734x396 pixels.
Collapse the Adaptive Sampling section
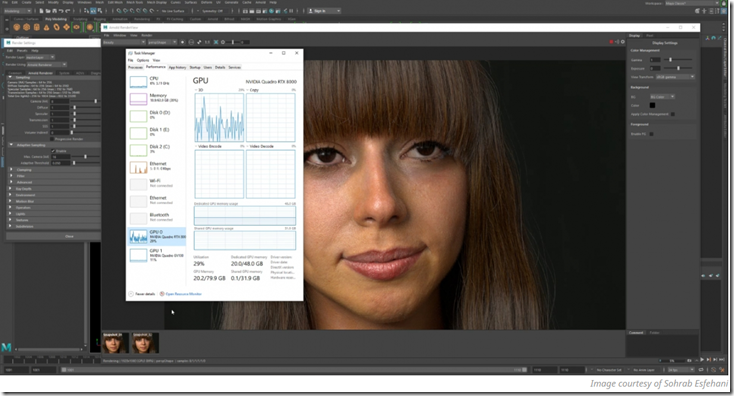(11, 145)
